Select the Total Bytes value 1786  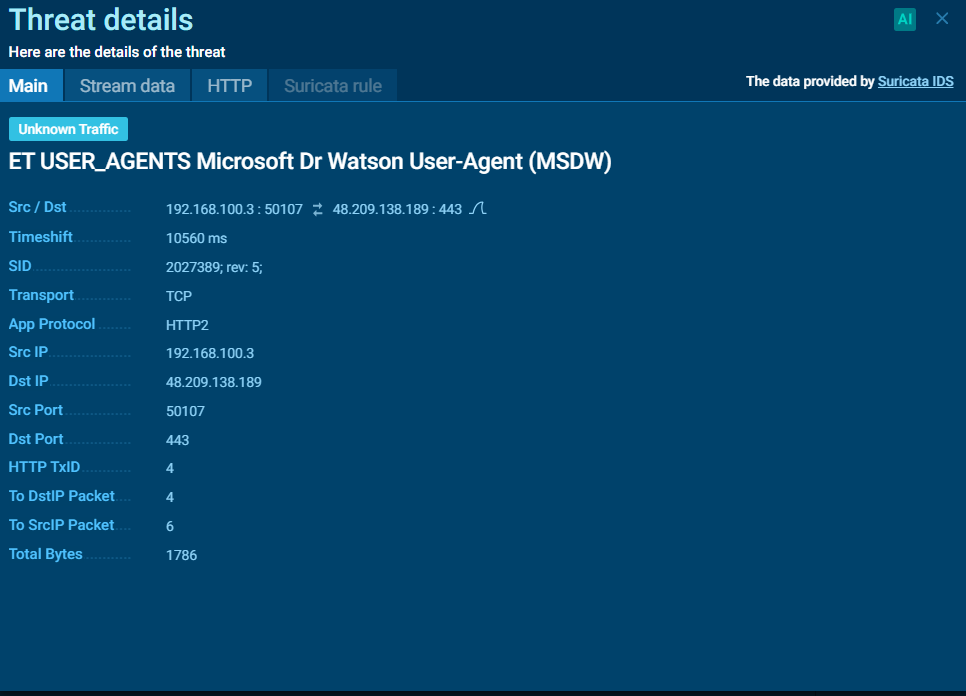(x=182, y=556)
